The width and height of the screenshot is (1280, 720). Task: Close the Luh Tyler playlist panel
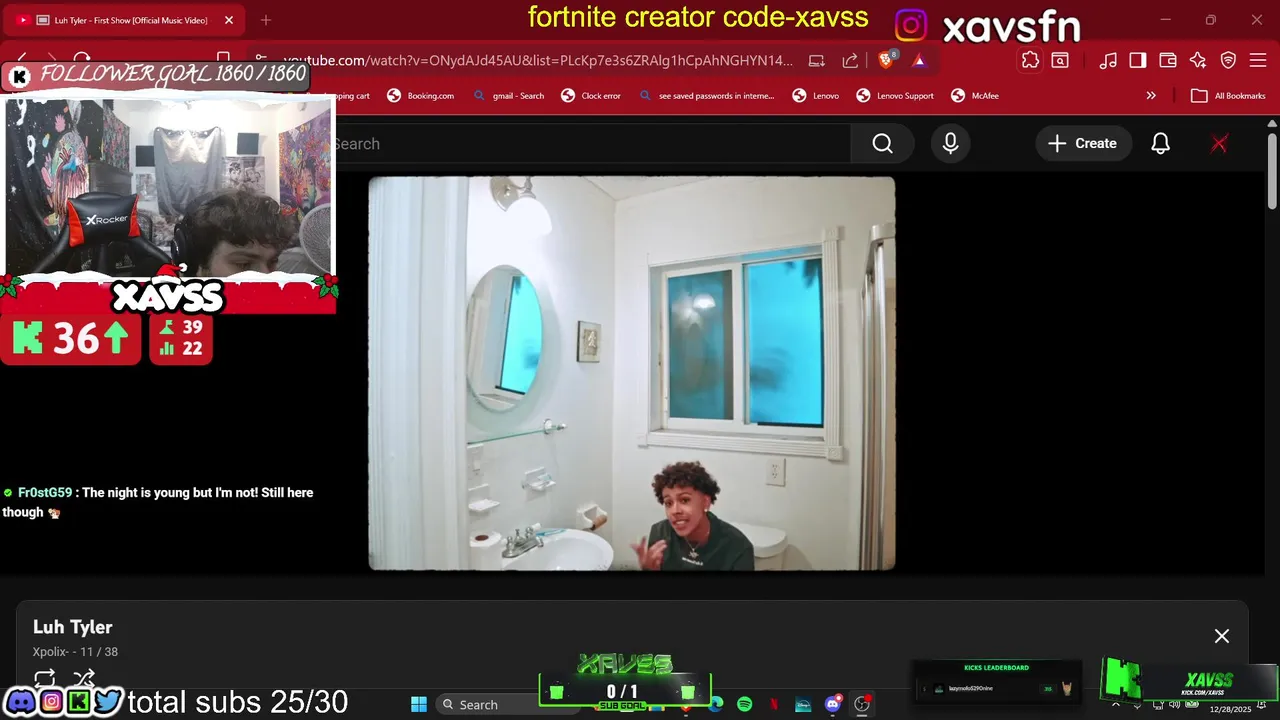(x=1221, y=636)
